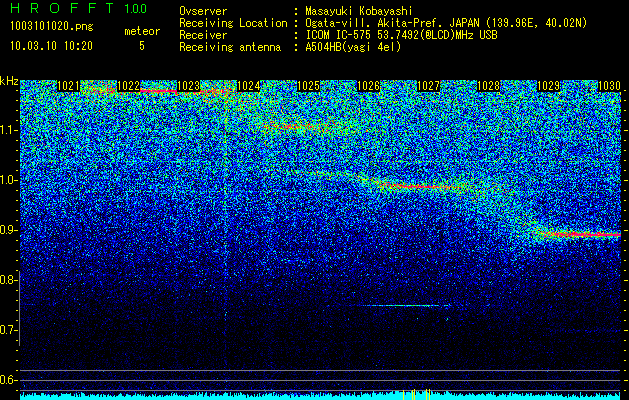Click the 0.8 frequency axis label

tap(8, 280)
